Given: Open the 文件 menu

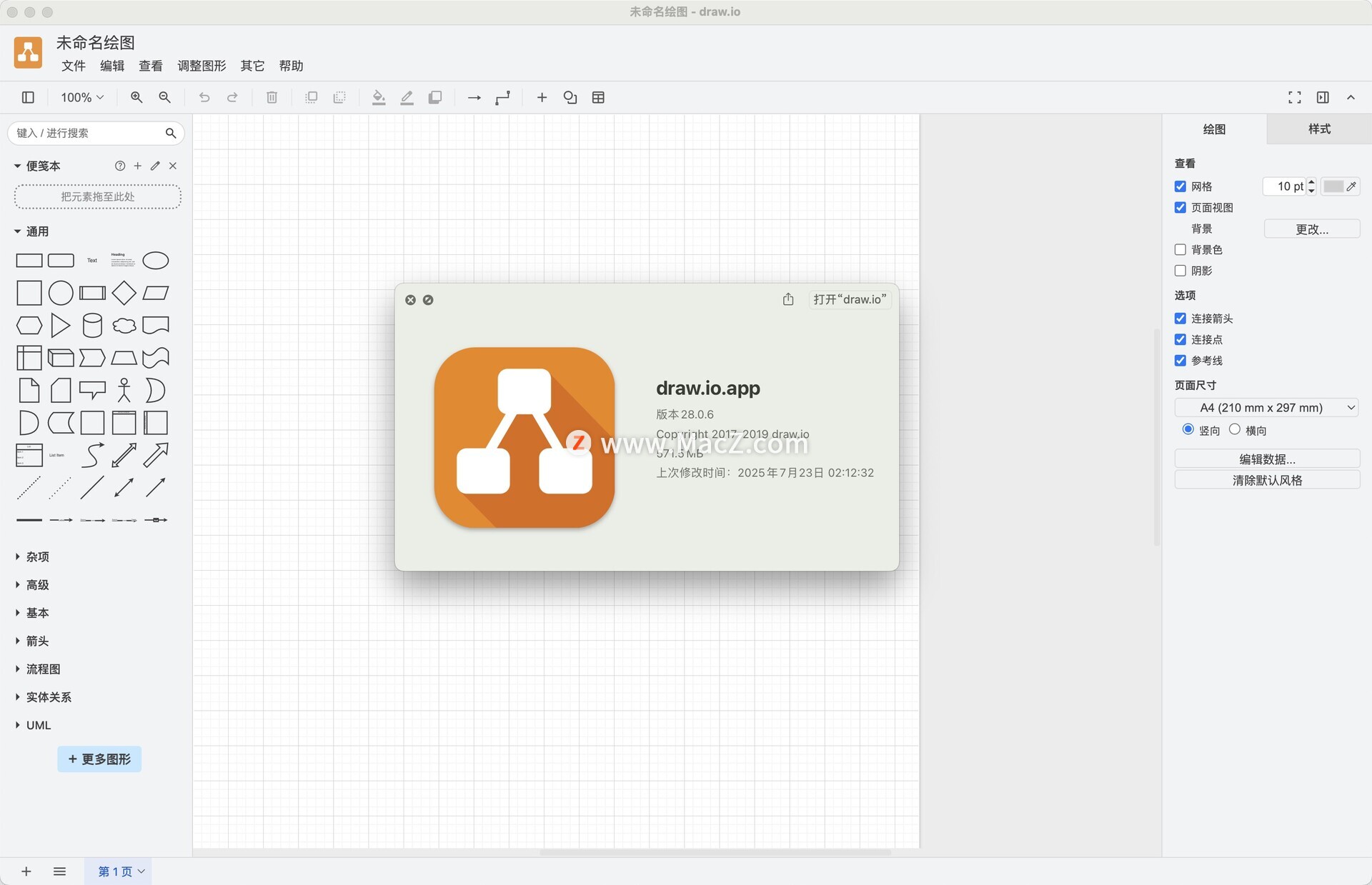Looking at the screenshot, I should 73,66.
